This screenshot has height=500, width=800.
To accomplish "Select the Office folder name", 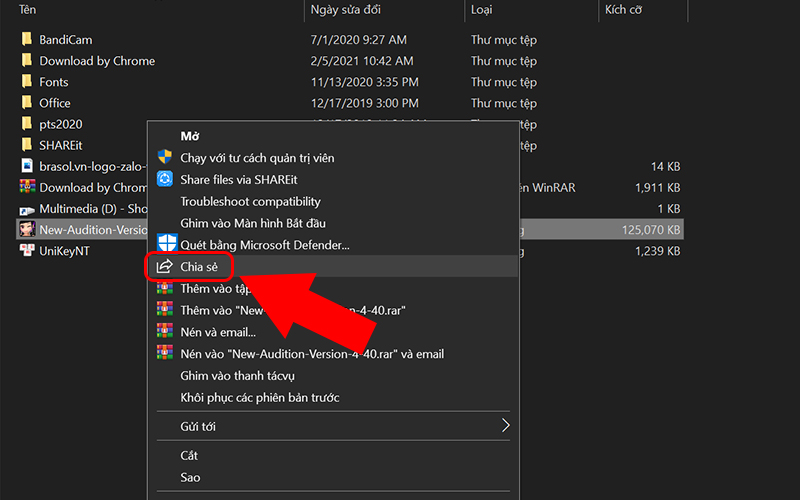I will pos(55,103).
